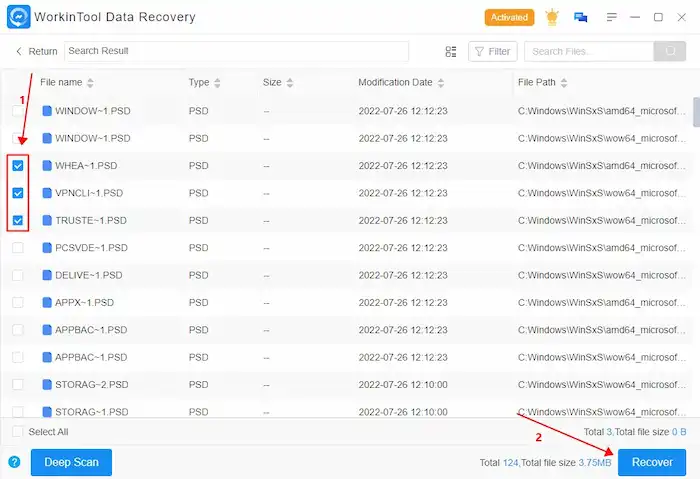Start a Deep Scan
The width and height of the screenshot is (700, 479).
[x=71, y=462]
